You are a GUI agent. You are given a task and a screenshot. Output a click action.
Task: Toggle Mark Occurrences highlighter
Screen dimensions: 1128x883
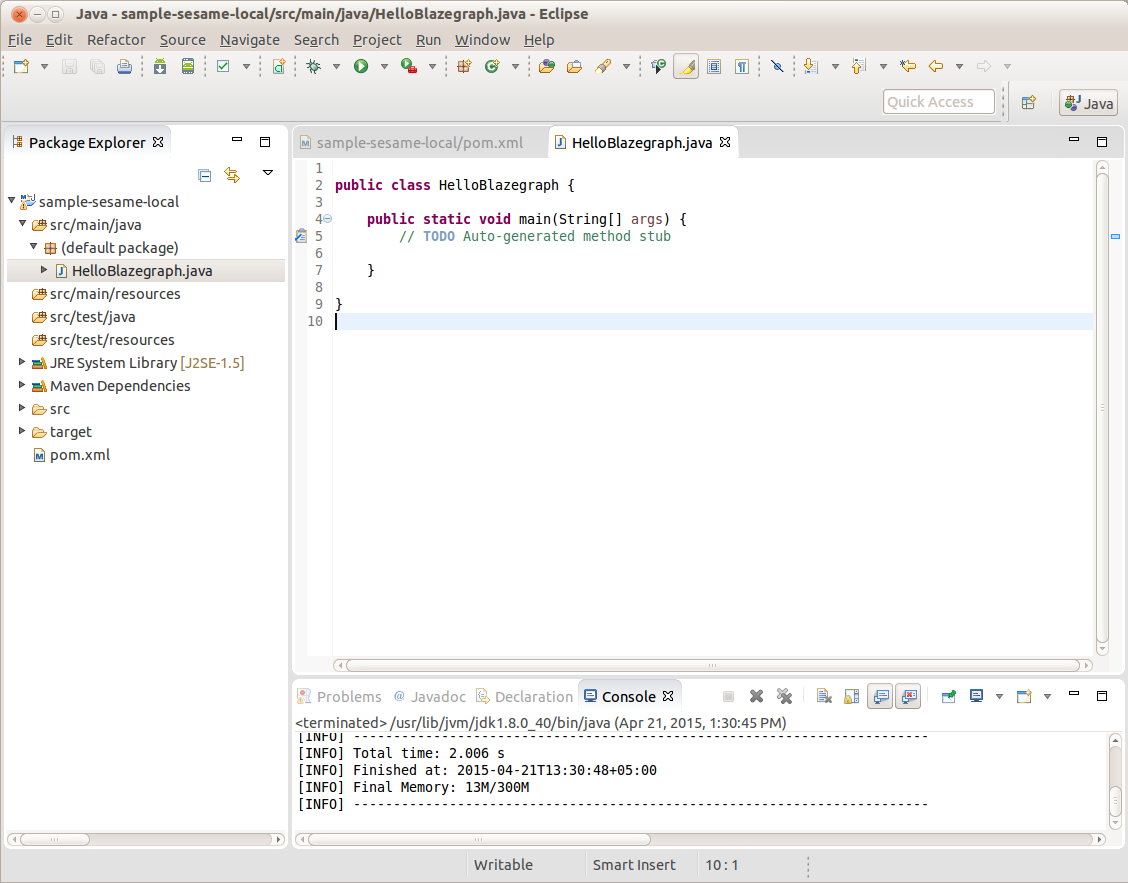[x=686, y=67]
